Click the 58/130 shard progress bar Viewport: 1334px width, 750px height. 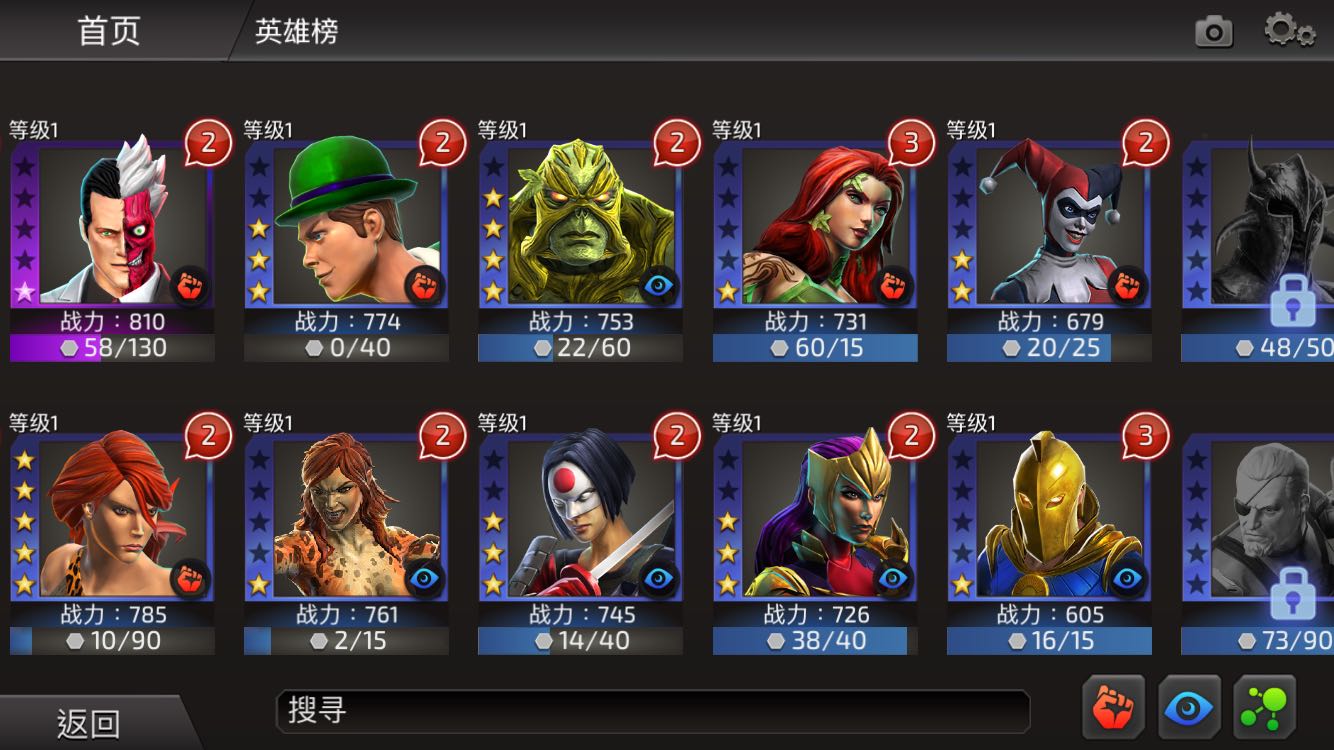pyautogui.click(x=112, y=348)
